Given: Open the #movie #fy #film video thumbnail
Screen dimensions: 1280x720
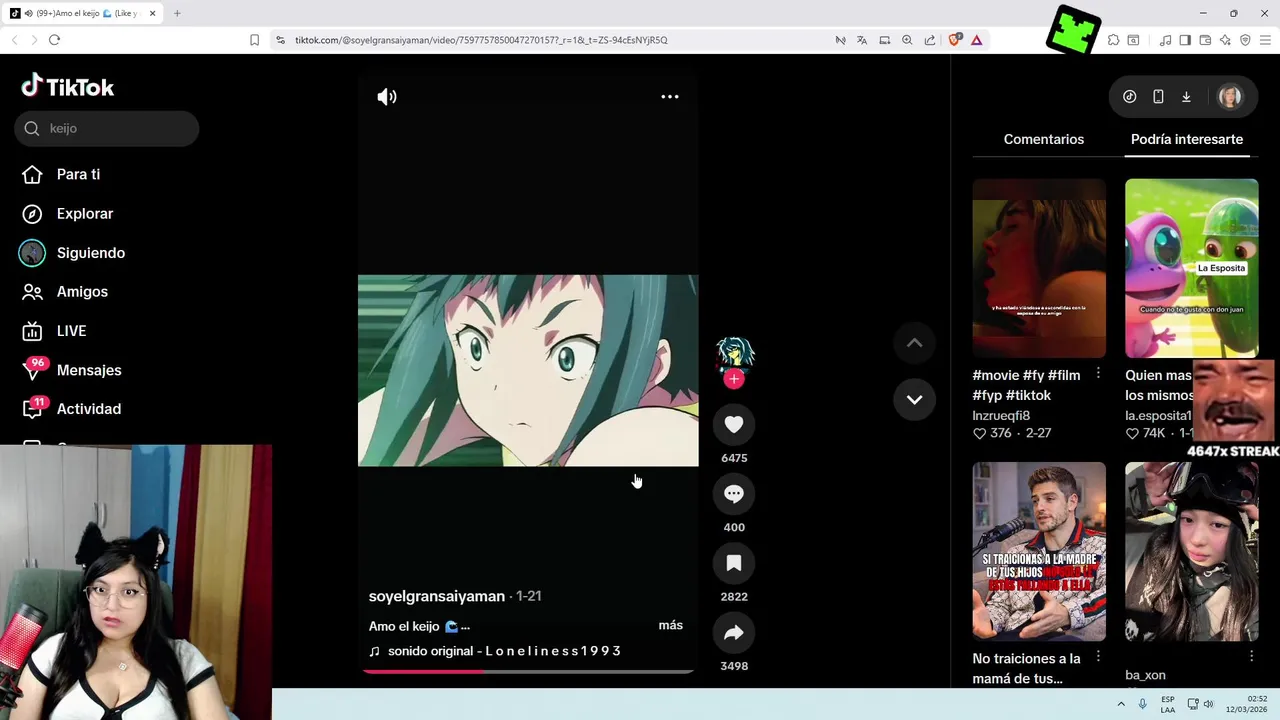Looking at the screenshot, I should click(1039, 268).
